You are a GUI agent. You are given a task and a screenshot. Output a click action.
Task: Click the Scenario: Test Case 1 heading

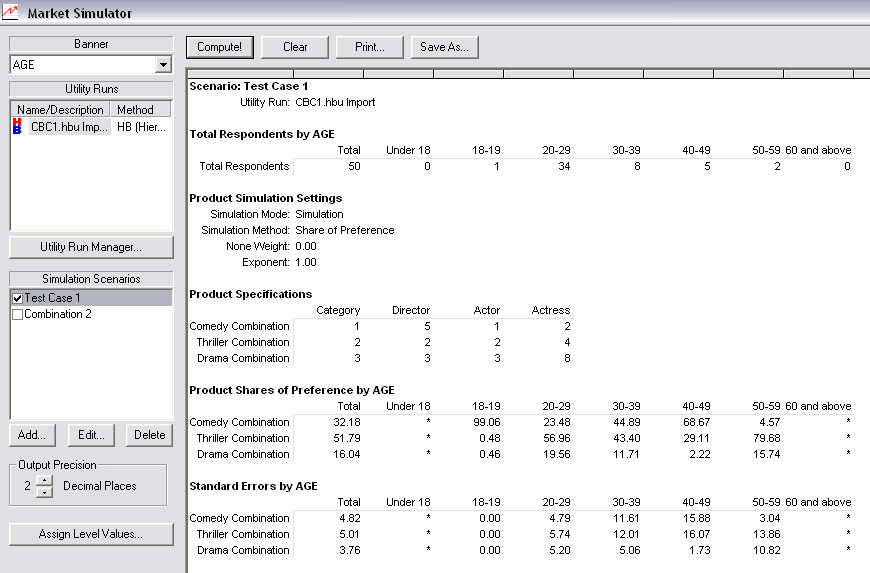(x=249, y=87)
